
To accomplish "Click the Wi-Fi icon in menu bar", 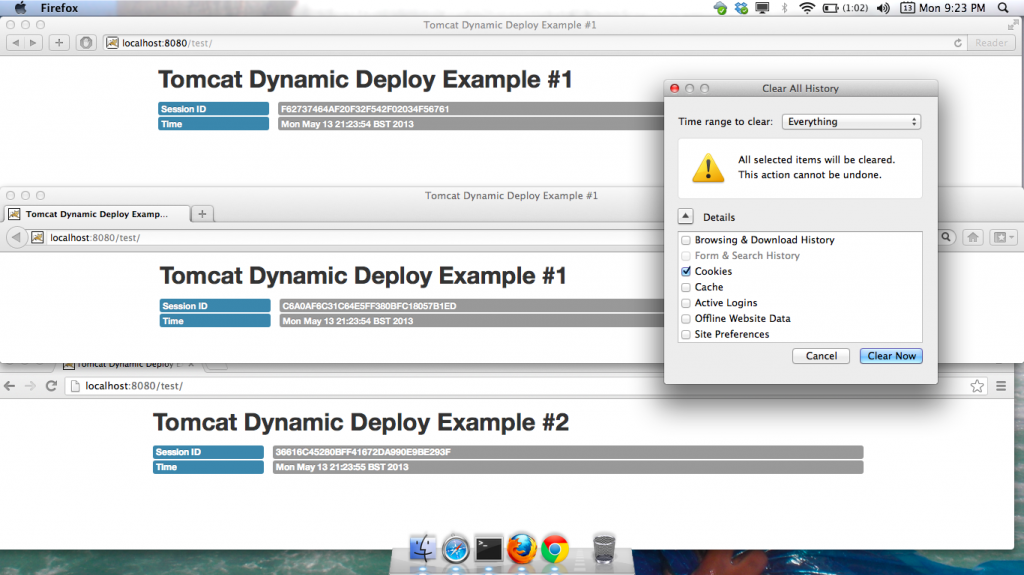I will click(x=807, y=8).
